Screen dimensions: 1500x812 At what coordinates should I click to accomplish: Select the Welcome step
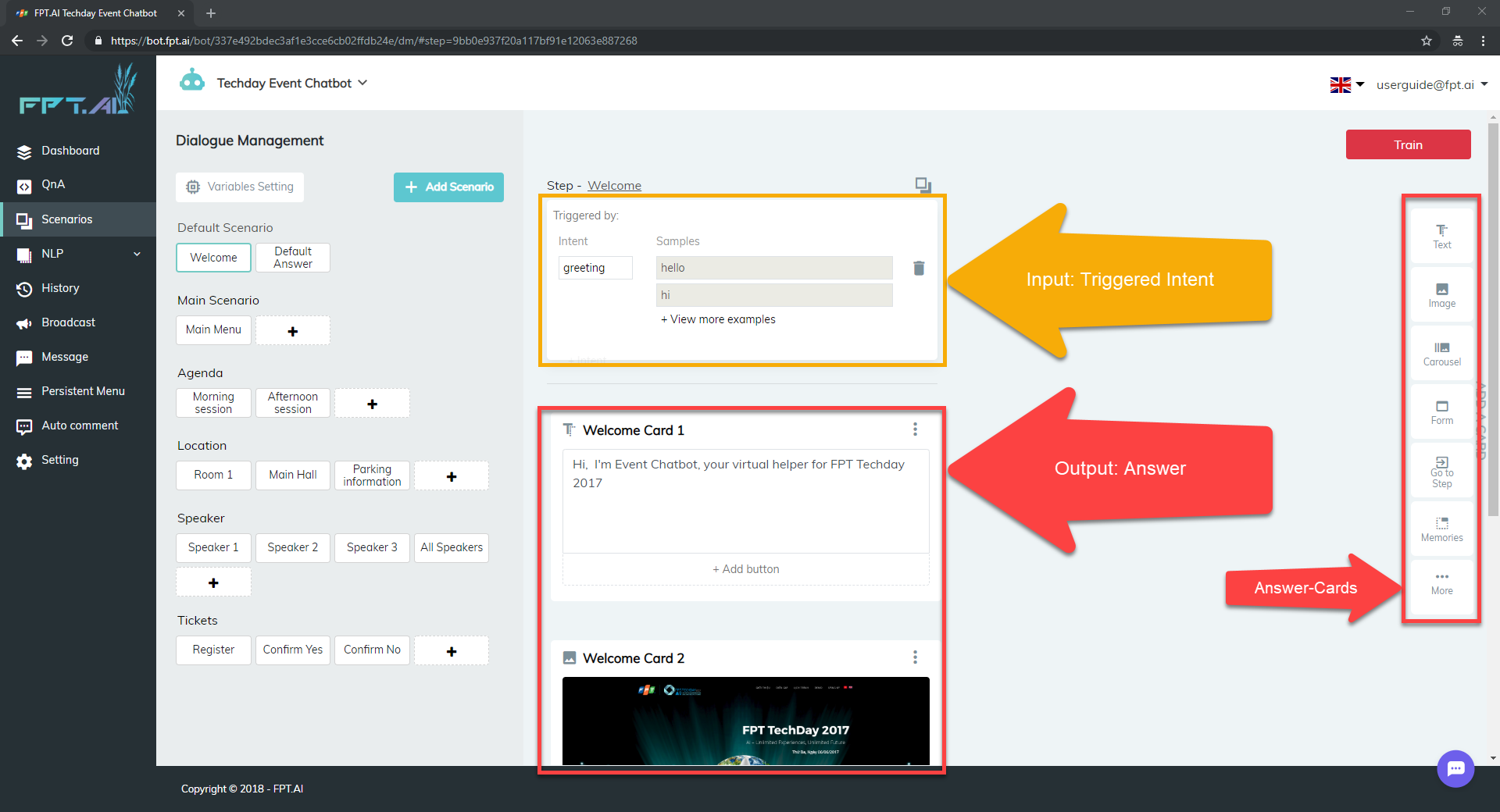[x=213, y=258]
